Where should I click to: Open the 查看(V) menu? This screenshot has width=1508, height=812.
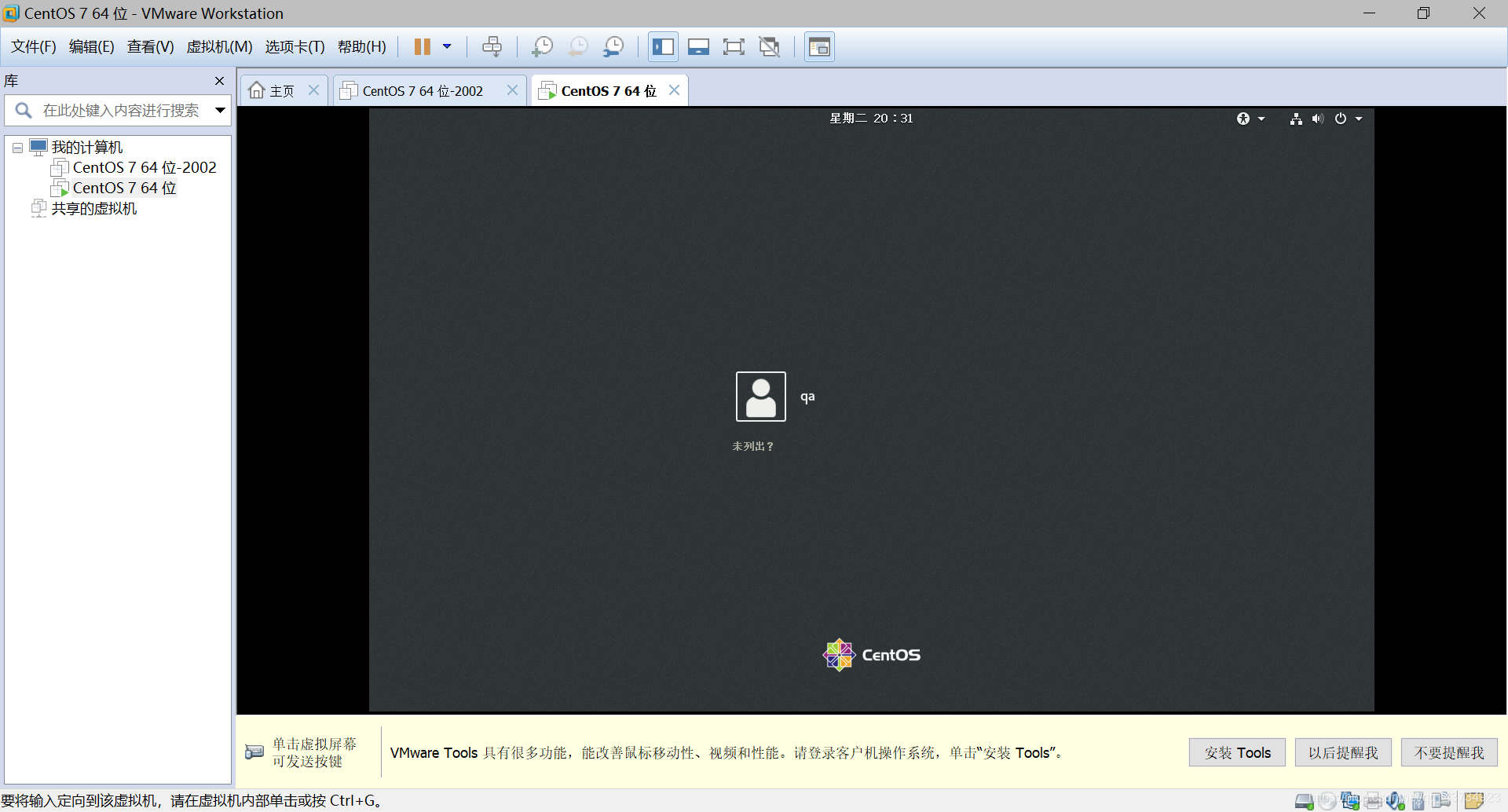(151, 47)
